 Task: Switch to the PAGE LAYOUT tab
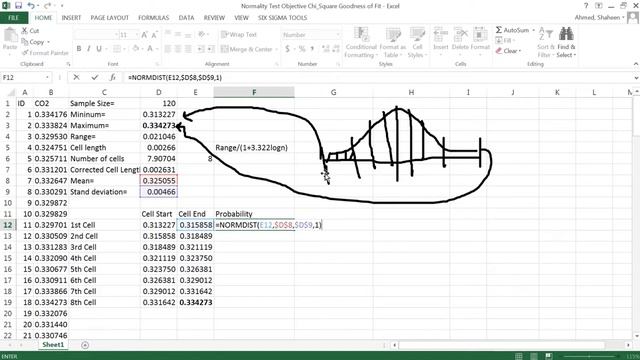pos(109,18)
